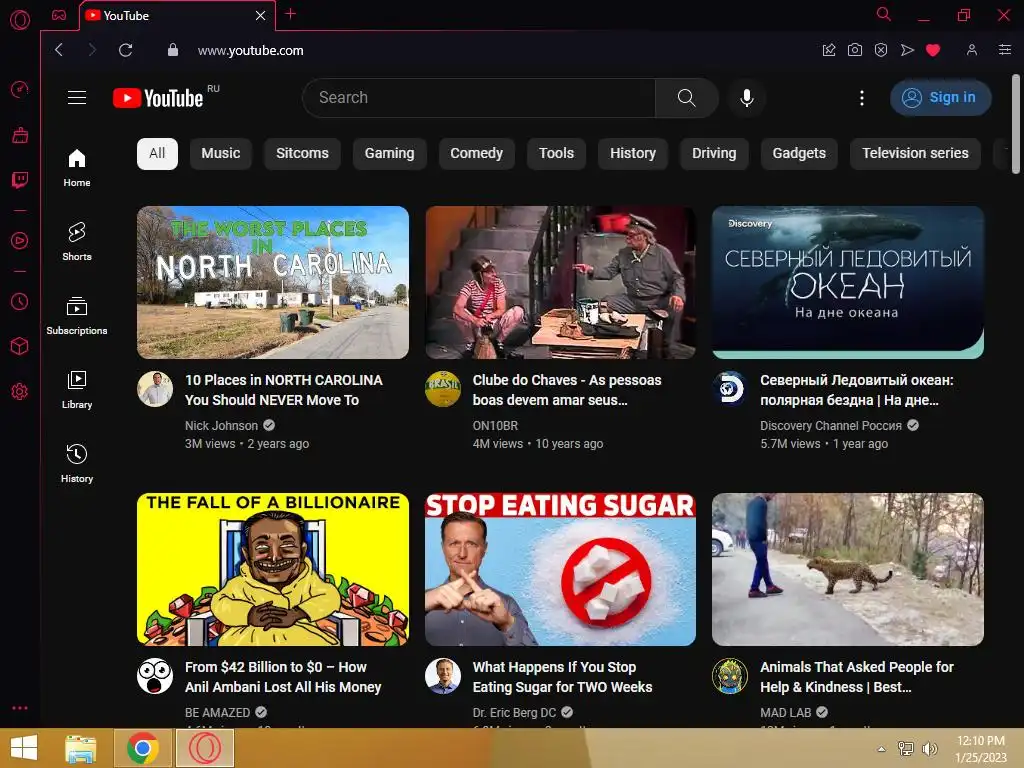Open The Fall of a Billionaire thumbnail
This screenshot has height=768, width=1024.
point(273,569)
